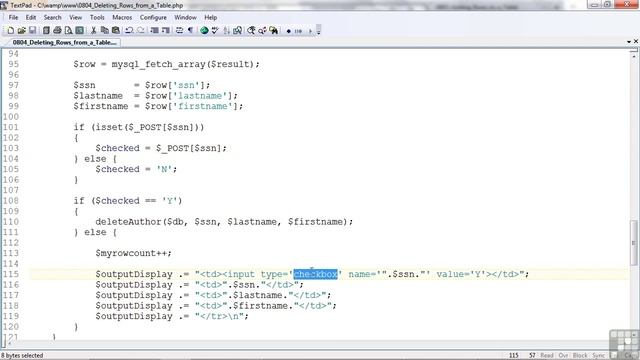Open the Help menu

click(x=211, y=18)
